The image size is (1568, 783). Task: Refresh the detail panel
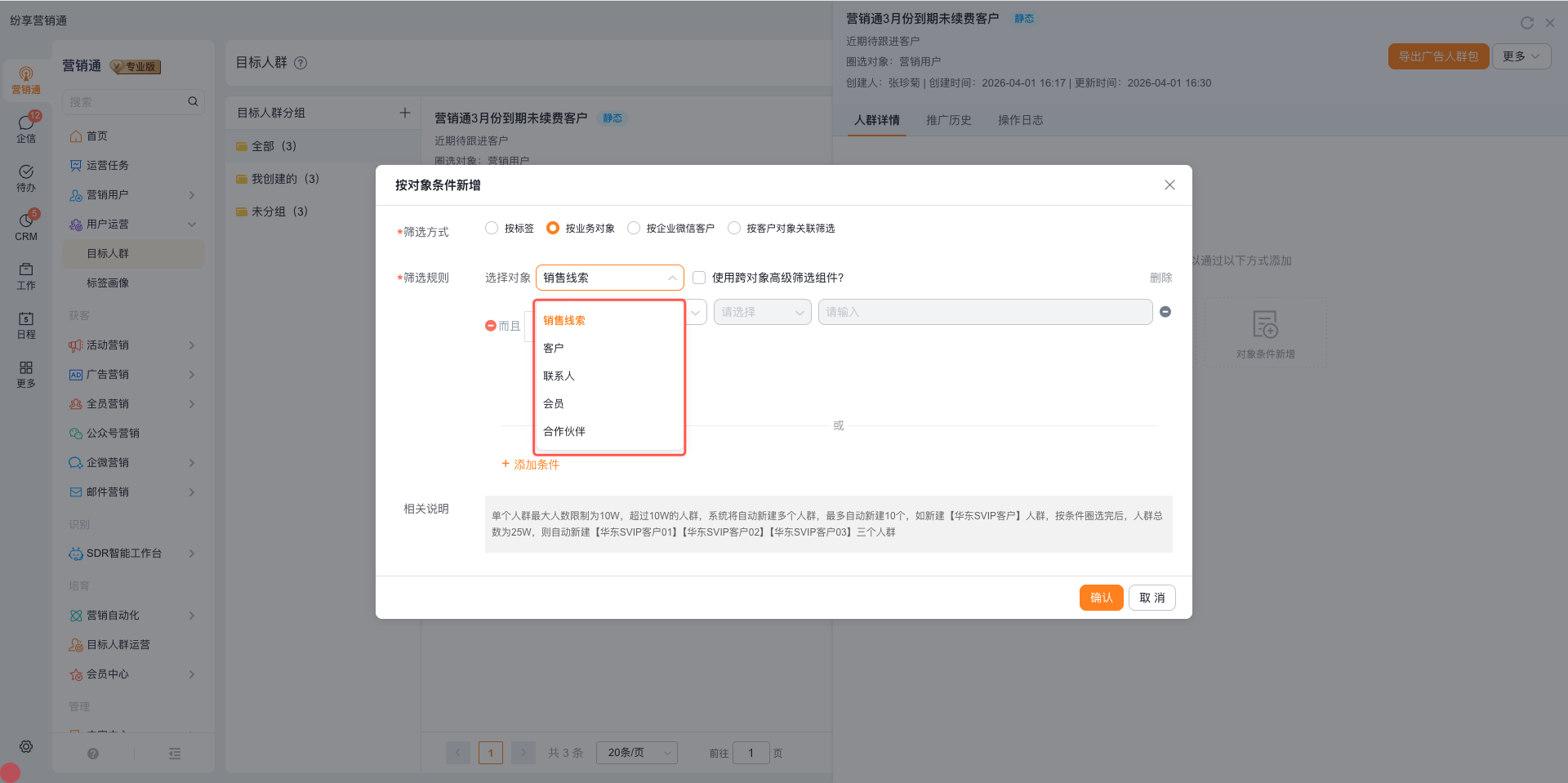1527,23
